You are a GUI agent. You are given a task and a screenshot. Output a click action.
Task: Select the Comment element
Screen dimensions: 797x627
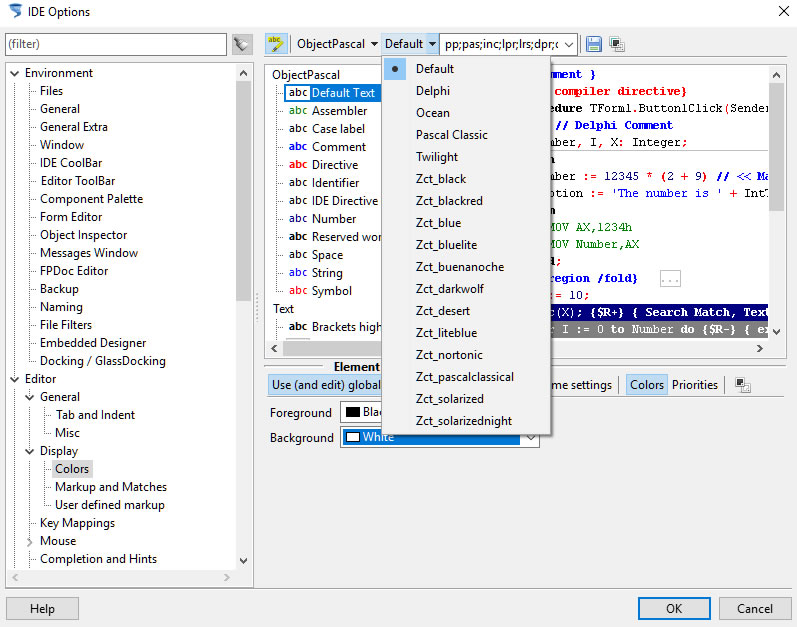coord(339,147)
